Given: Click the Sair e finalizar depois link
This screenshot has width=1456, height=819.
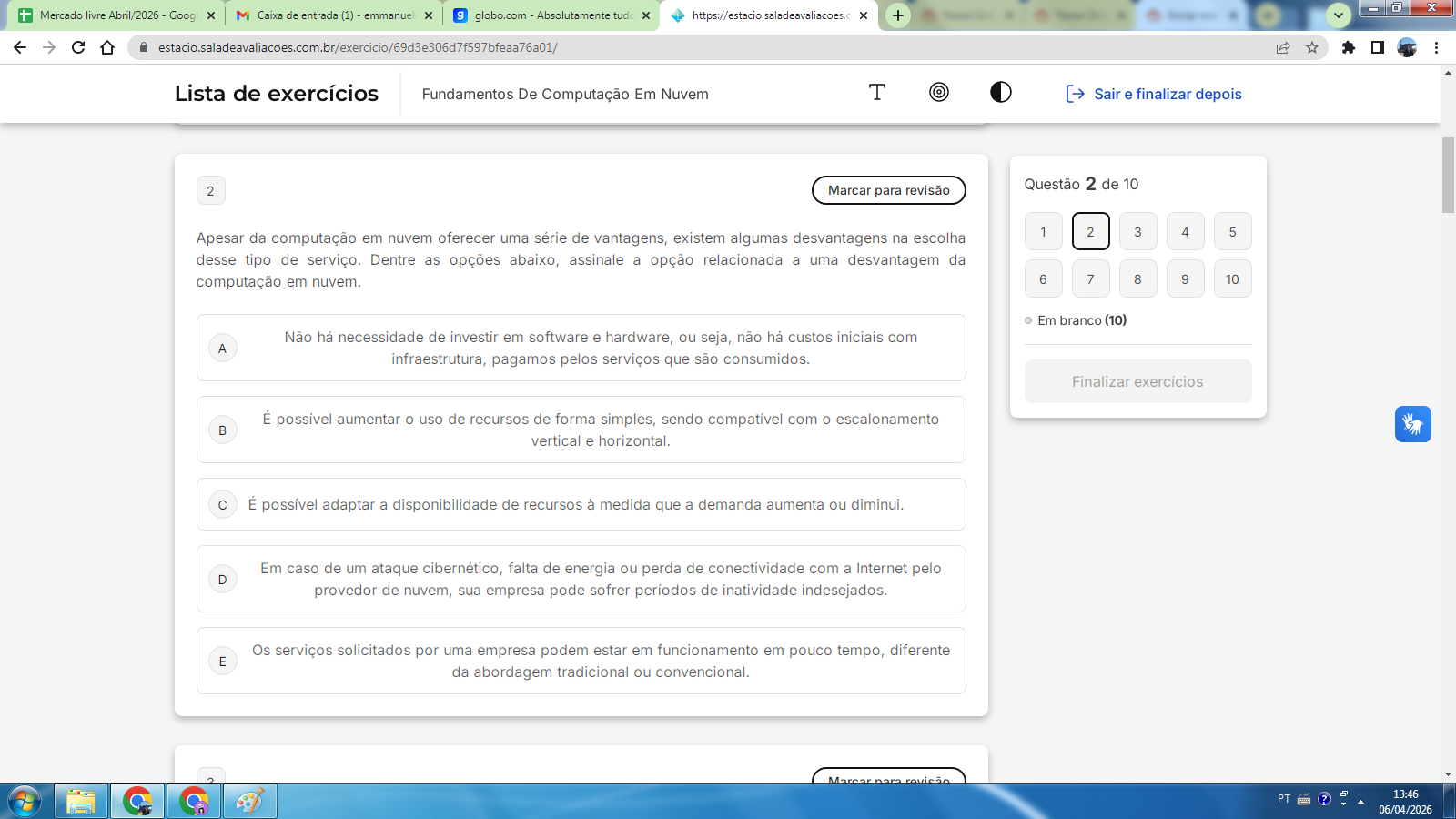Looking at the screenshot, I should point(1154,94).
